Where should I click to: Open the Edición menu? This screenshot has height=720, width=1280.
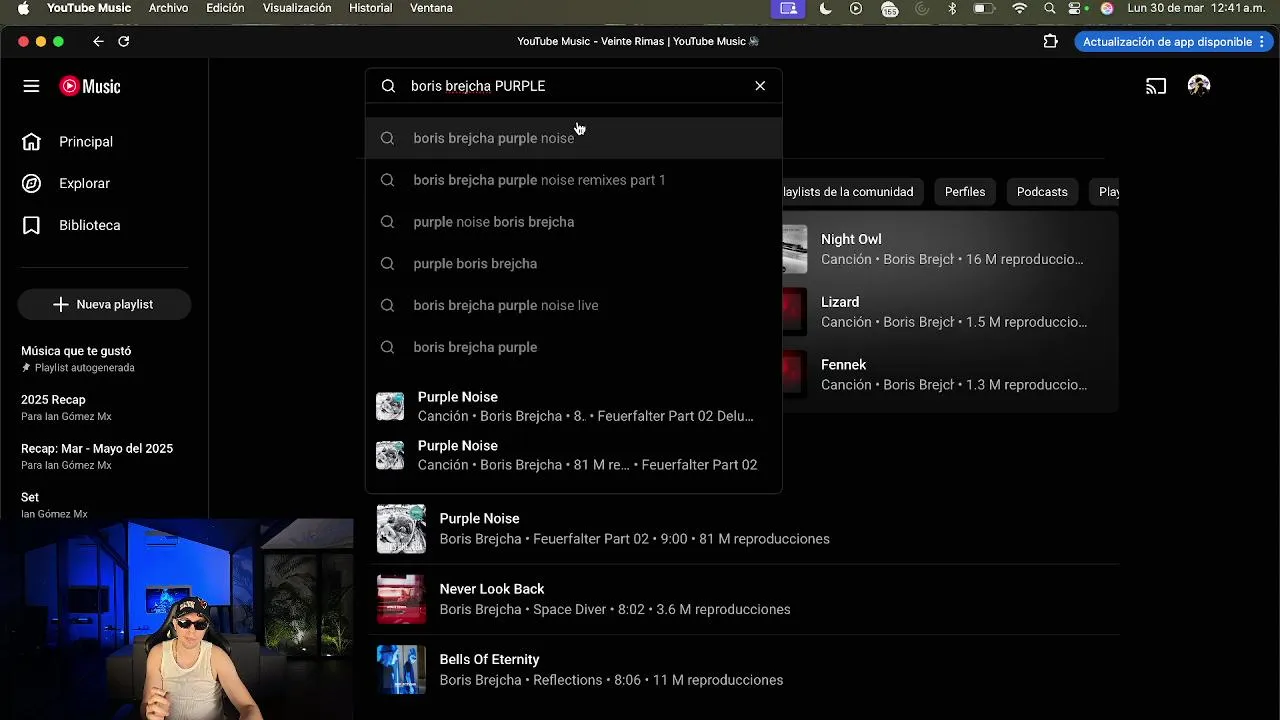[x=225, y=8]
